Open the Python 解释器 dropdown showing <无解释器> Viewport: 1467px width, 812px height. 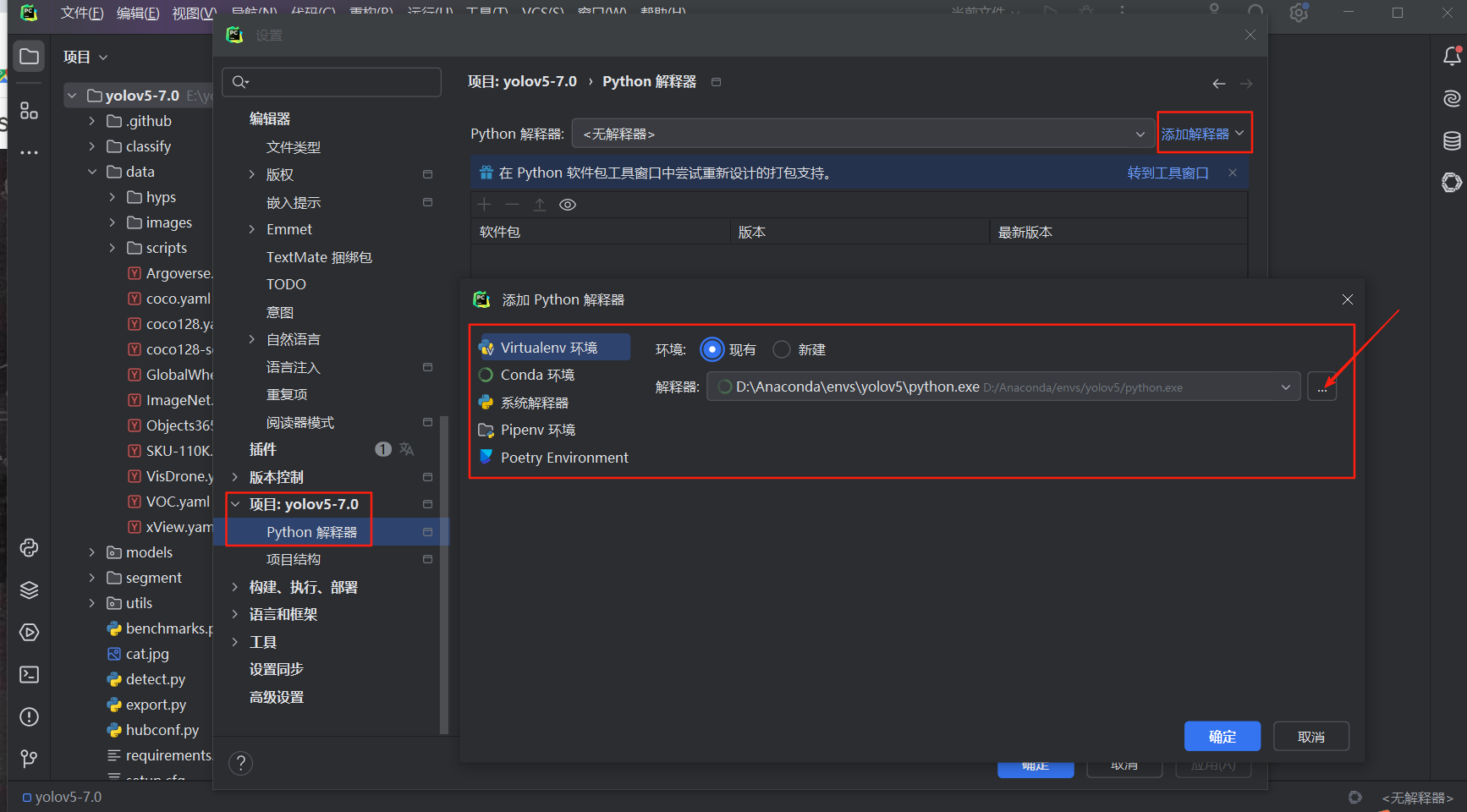point(863,134)
